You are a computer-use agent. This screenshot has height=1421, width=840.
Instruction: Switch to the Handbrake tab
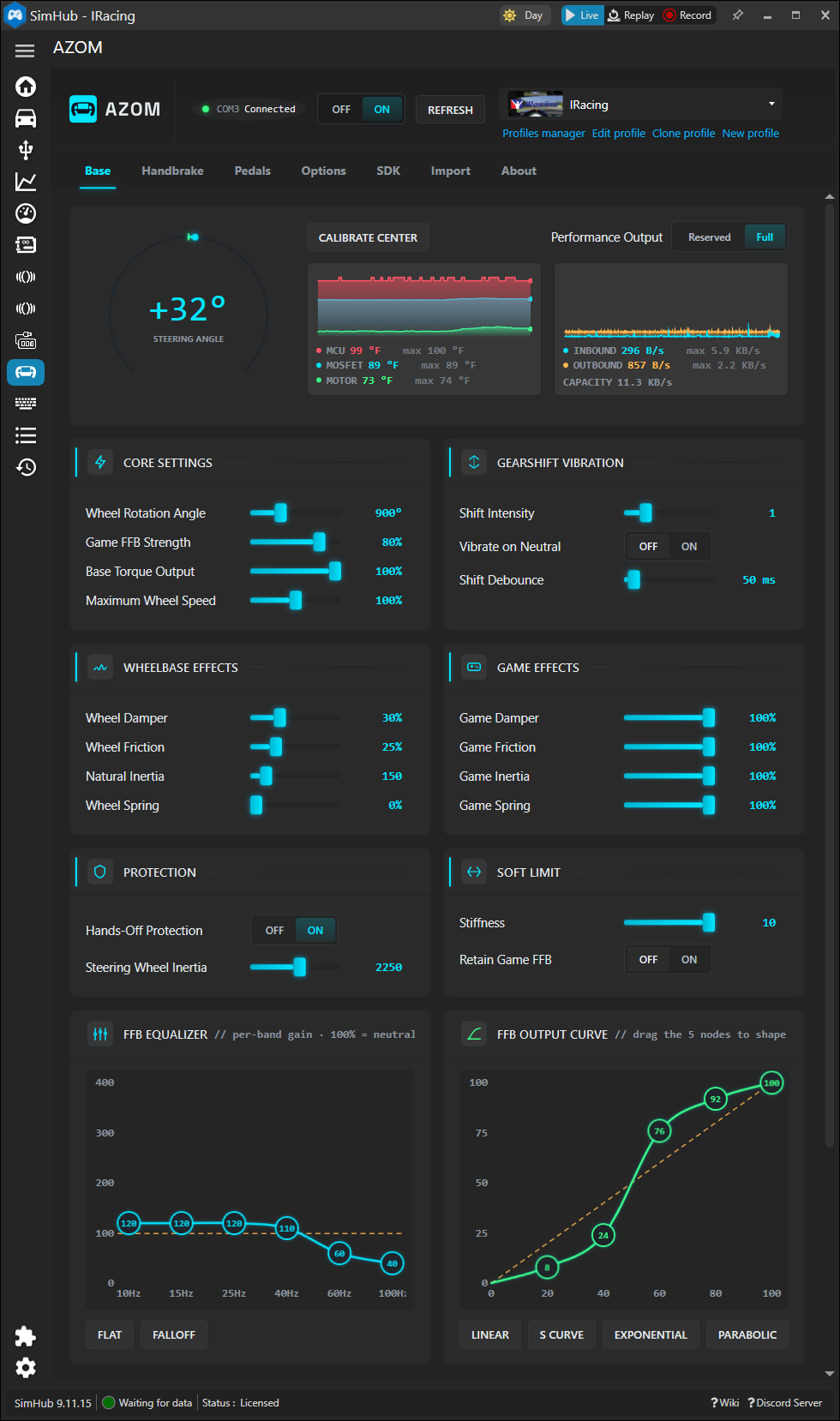click(x=172, y=171)
